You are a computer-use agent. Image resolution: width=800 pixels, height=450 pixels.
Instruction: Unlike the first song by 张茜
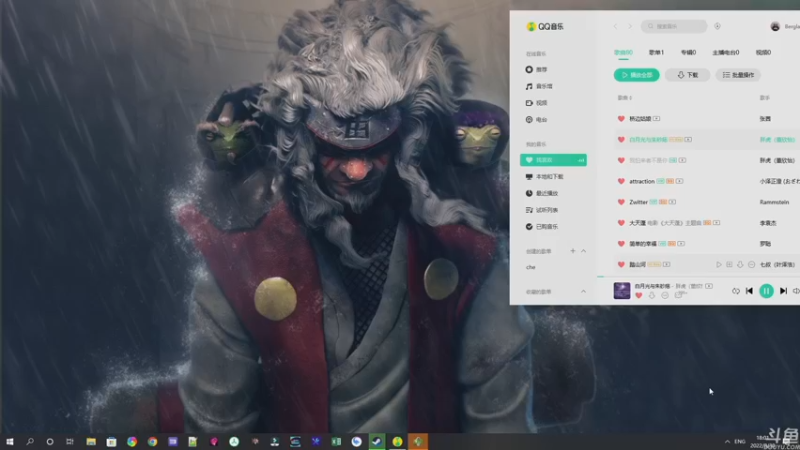point(621,118)
